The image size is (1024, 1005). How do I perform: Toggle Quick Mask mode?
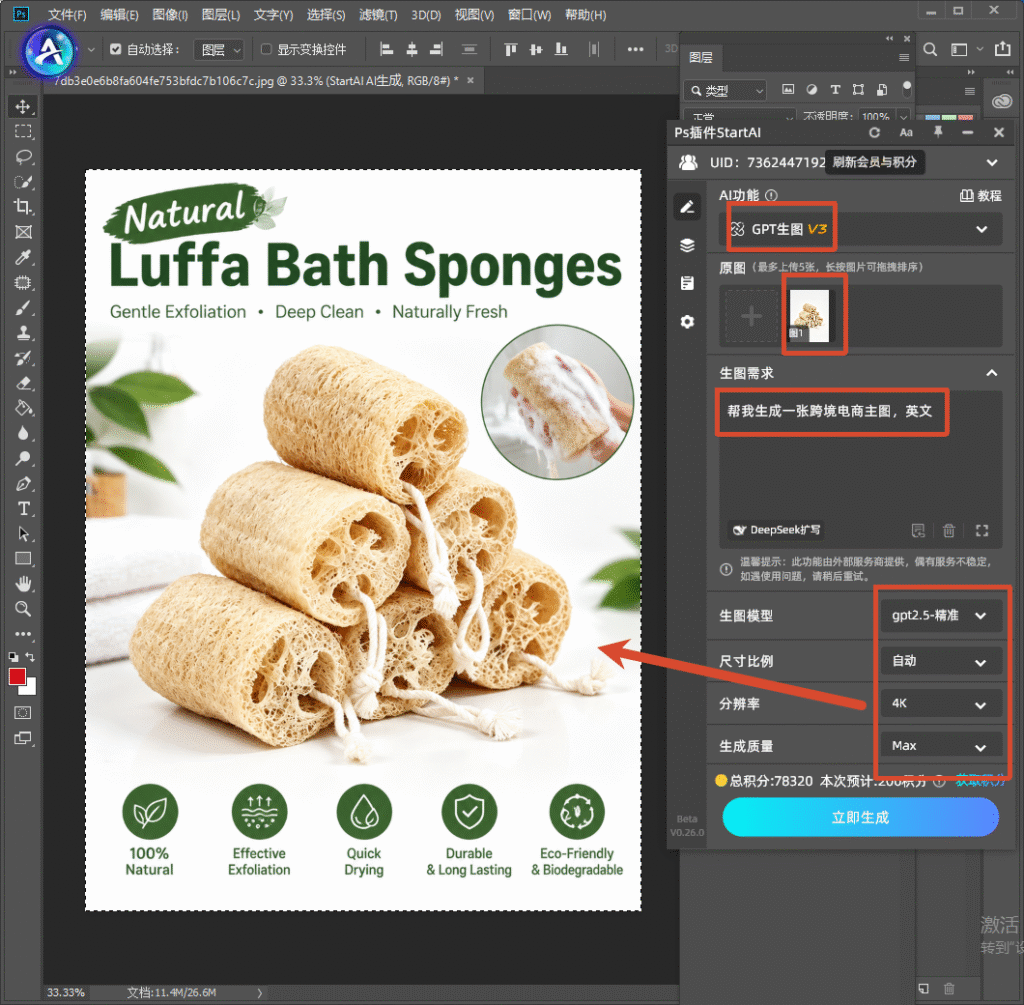[23, 712]
